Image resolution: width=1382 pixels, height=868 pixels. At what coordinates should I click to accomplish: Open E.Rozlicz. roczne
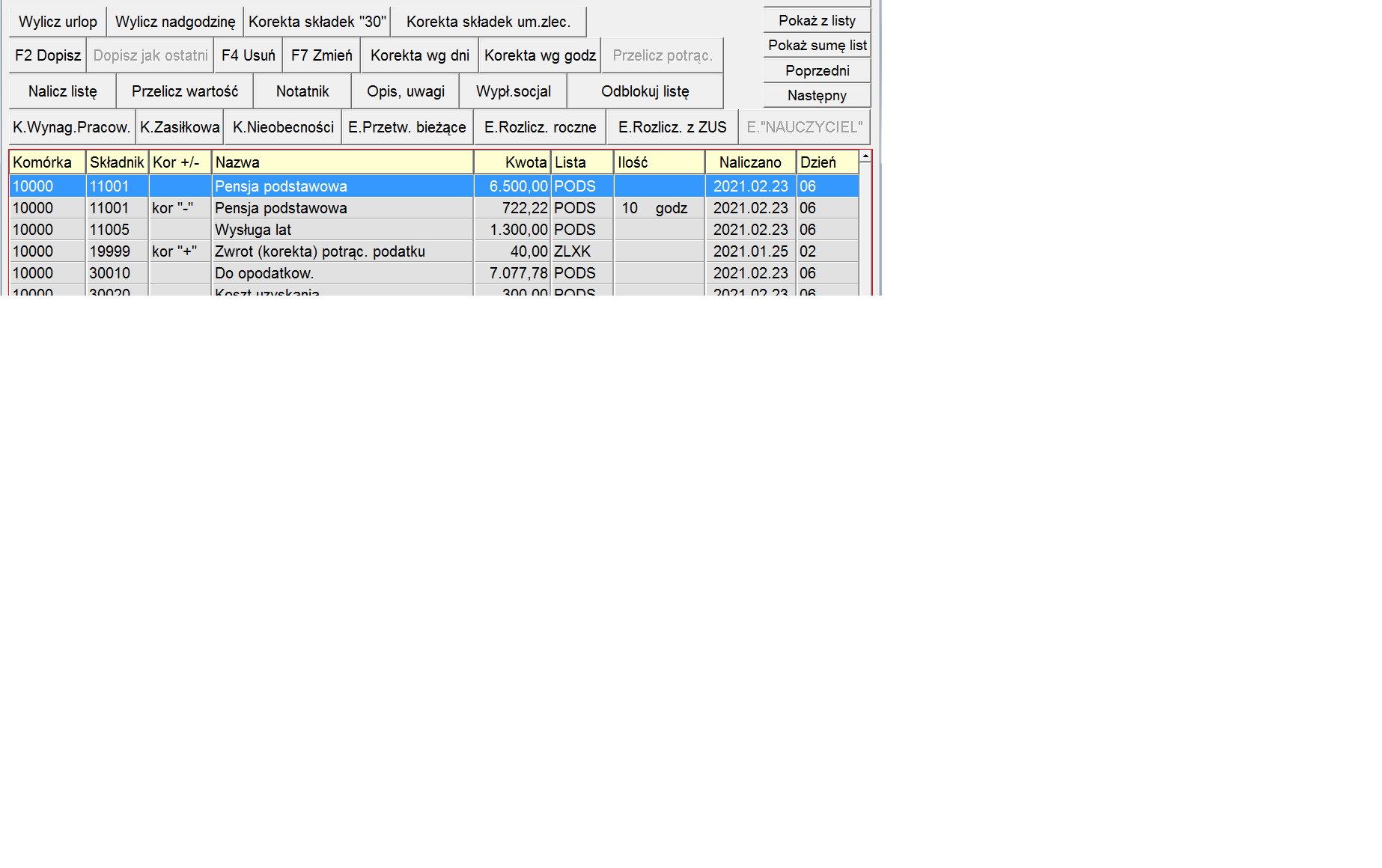tap(541, 127)
